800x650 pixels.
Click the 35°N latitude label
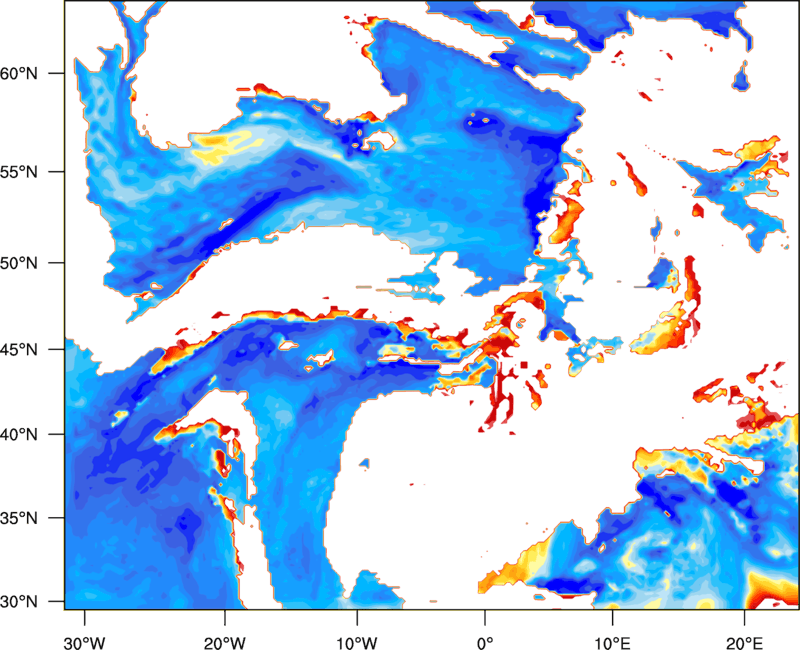19,518
